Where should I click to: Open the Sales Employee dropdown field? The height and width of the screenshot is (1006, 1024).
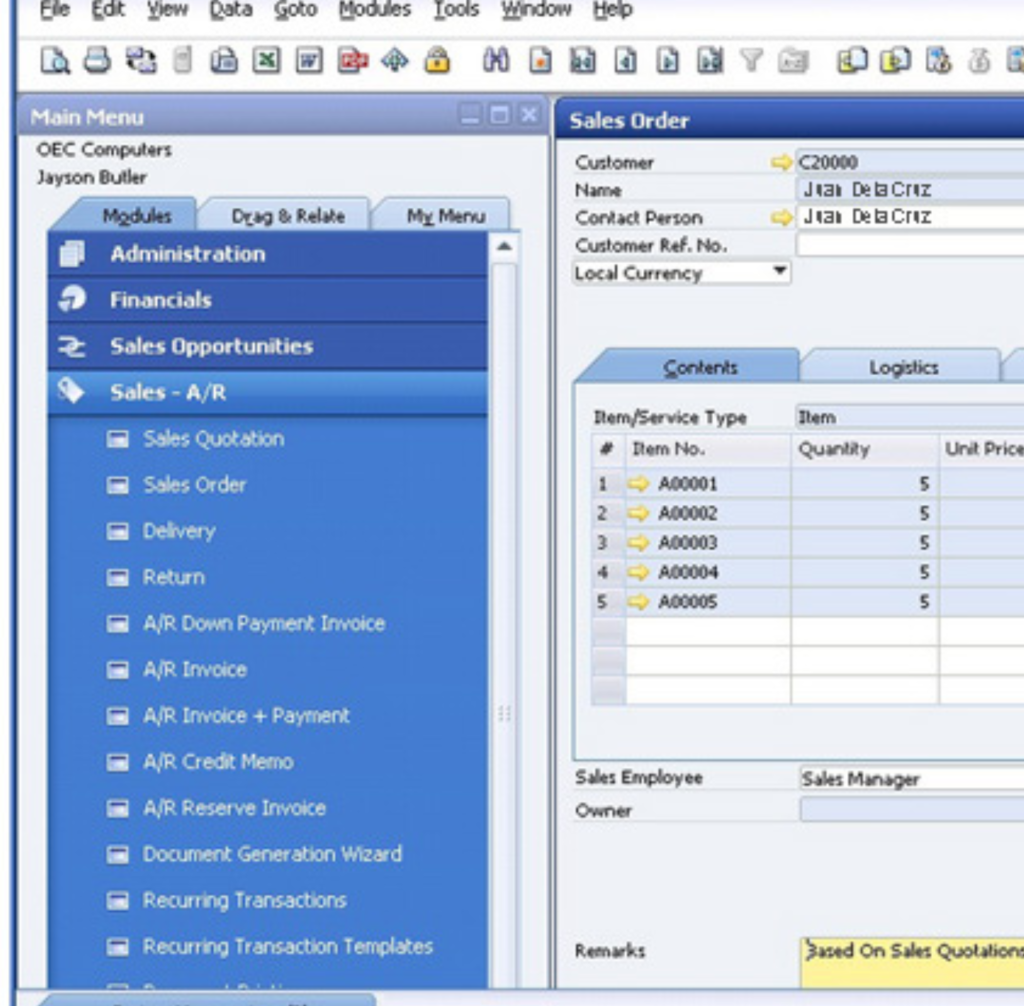(x=911, y=779)
